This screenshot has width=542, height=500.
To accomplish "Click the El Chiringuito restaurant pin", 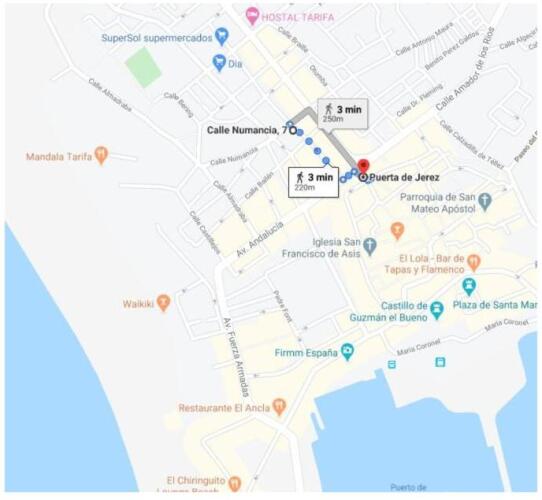I will [x=235, y=482].
